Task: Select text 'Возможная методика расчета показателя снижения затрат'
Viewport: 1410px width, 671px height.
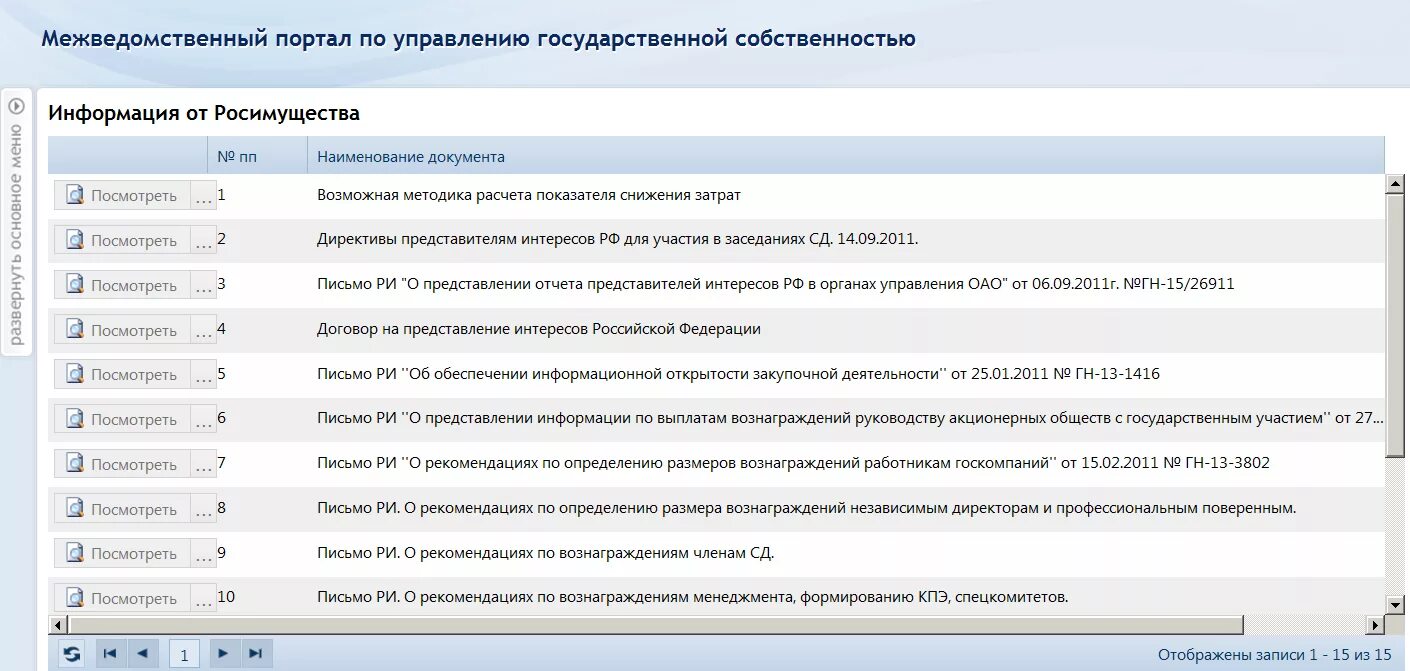Action: click(x=529, y=195)
